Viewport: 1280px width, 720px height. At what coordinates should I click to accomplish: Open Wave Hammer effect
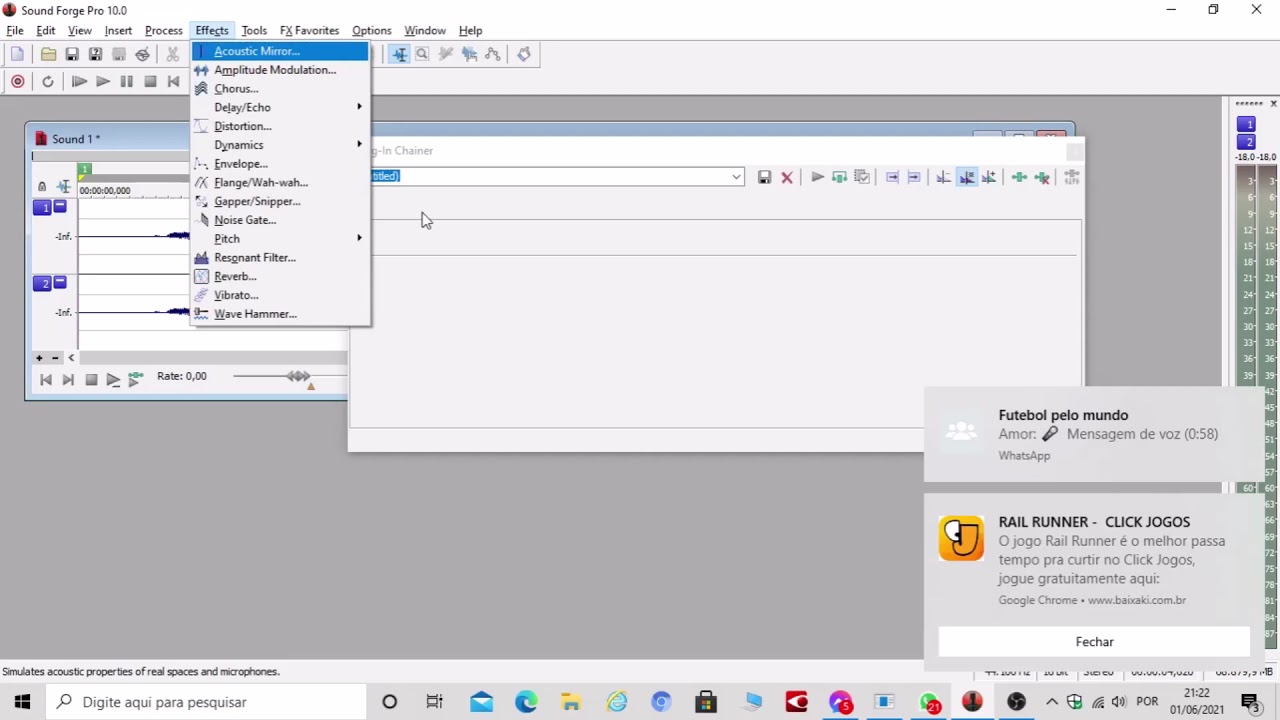tap(281, 314)
